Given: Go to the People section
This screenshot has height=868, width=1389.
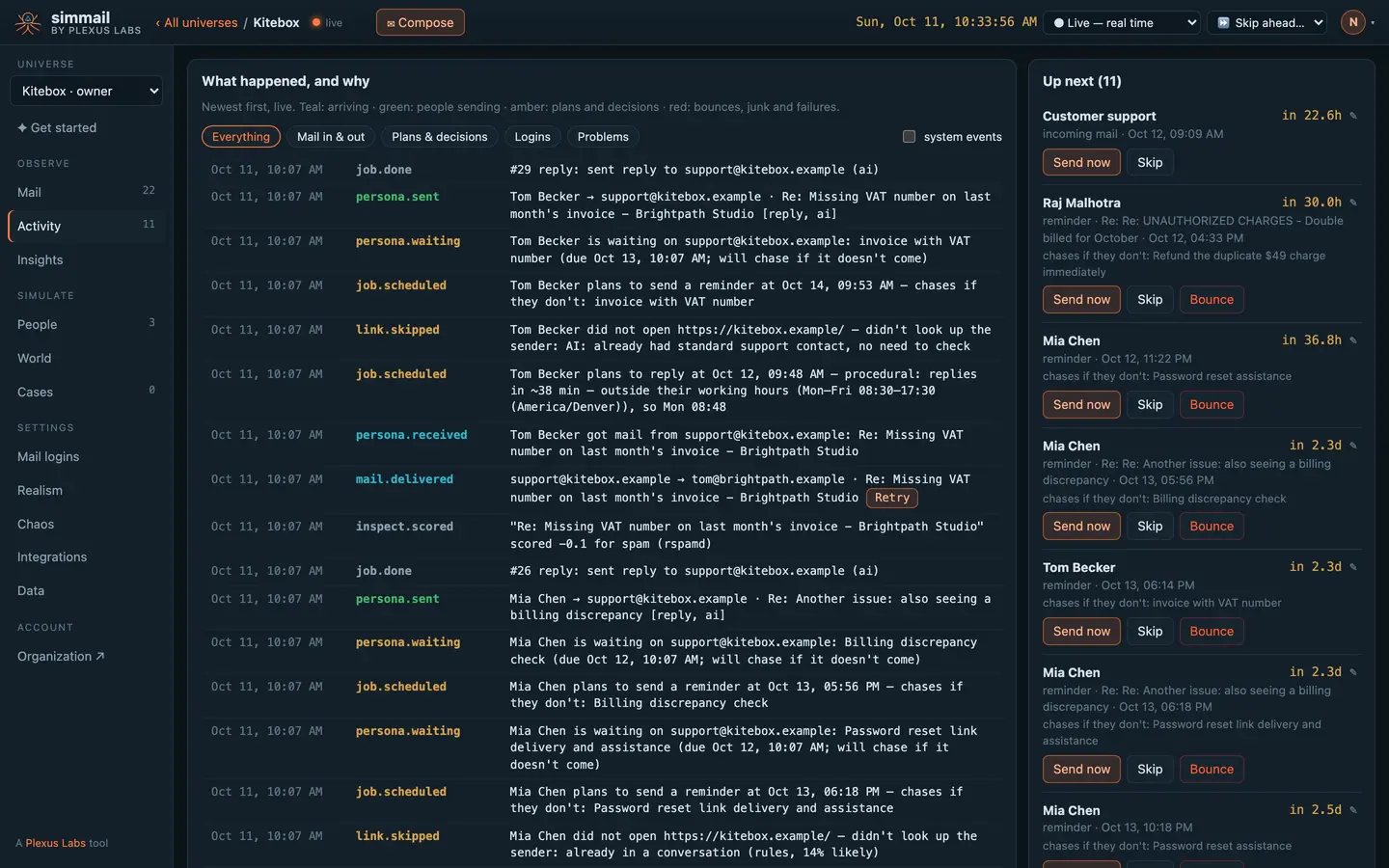Looking at the screenshot, I should pos(86,324).
